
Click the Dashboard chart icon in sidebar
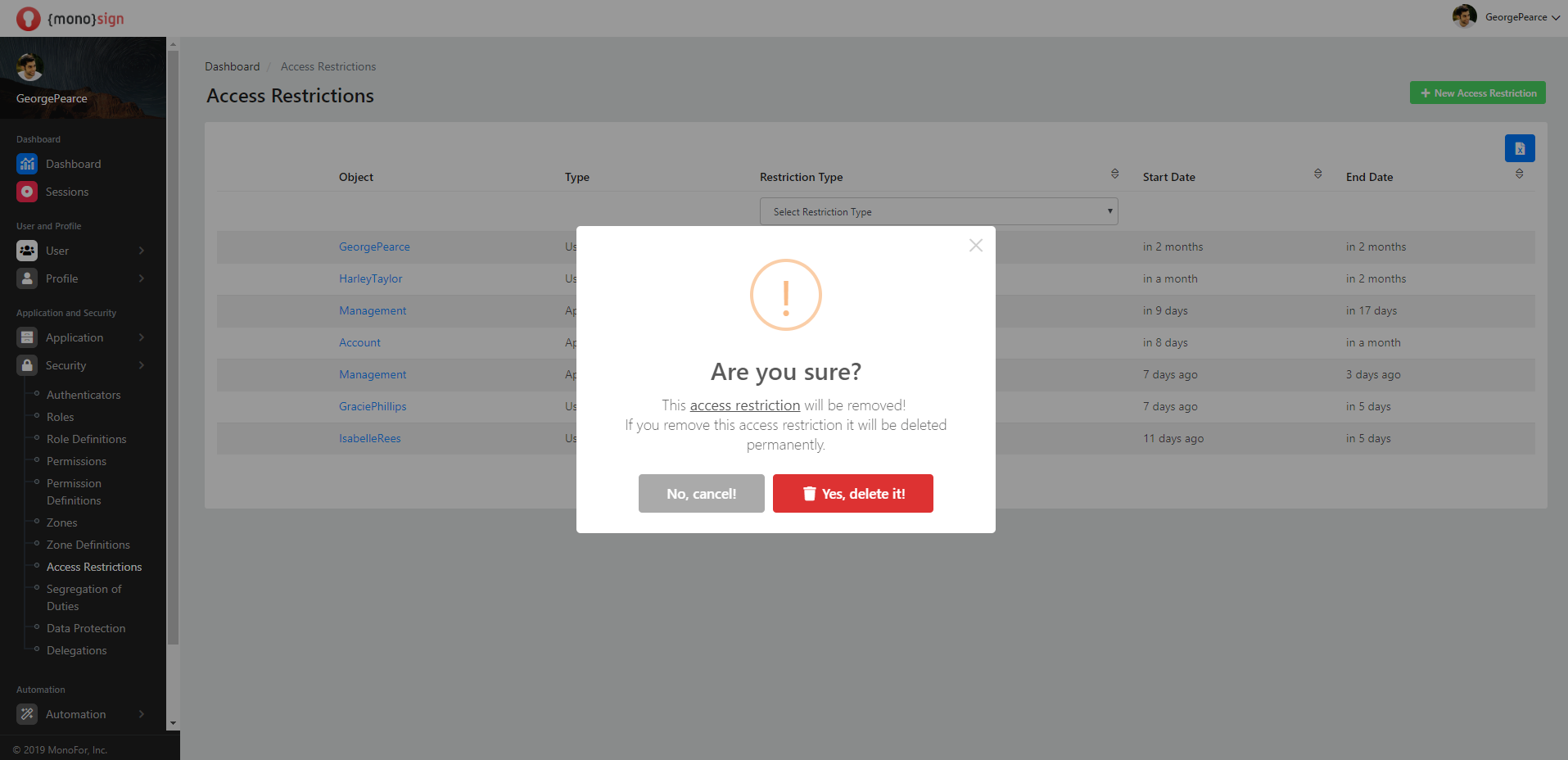pos(27,164)
